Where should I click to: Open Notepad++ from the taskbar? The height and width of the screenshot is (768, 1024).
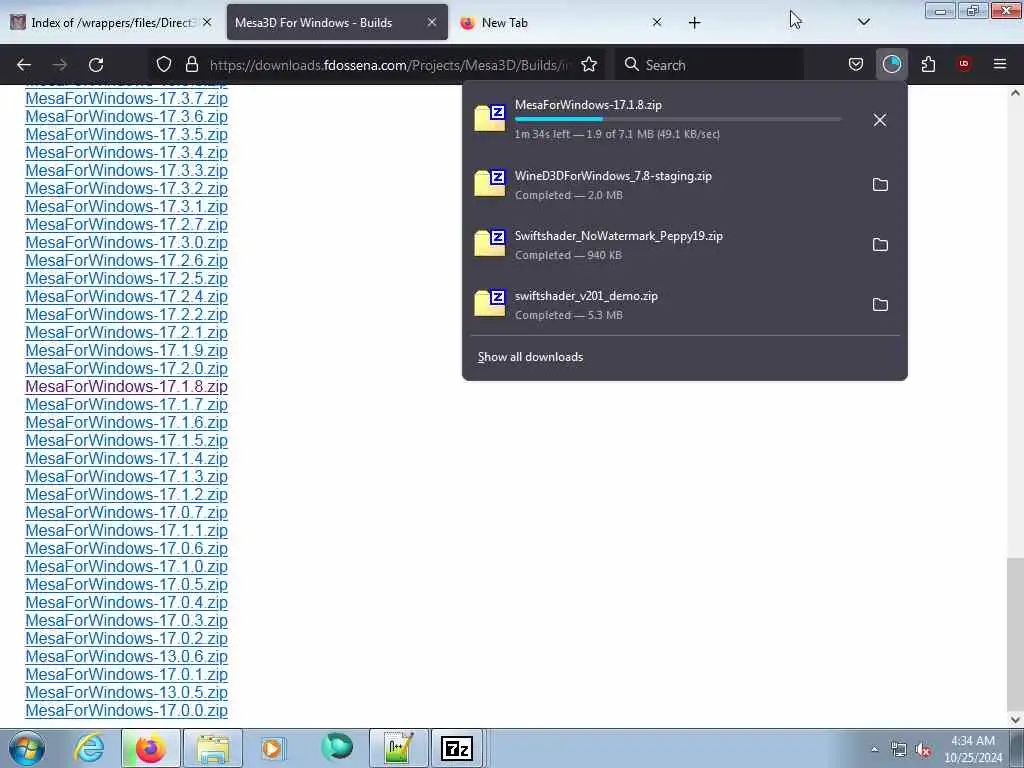point(398,748)
